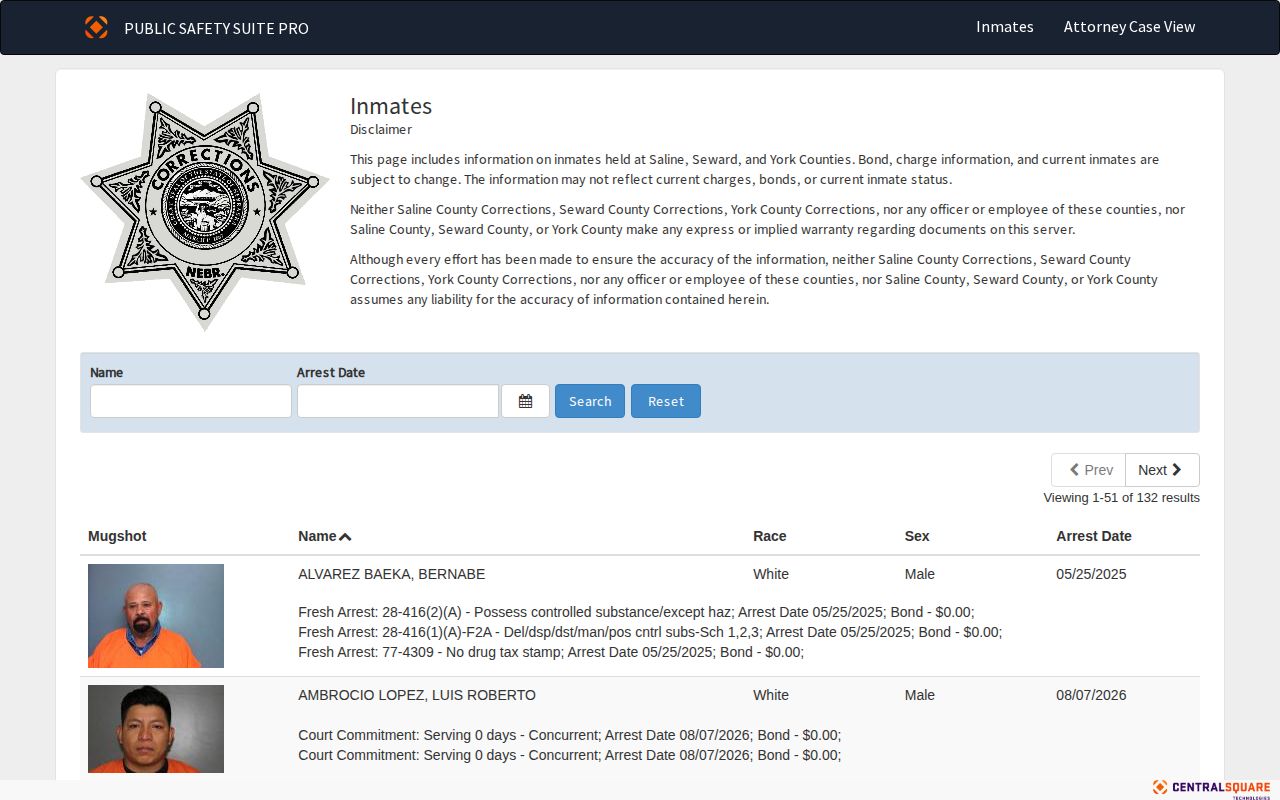Click the CentralSquare logo in footer

click(x=1211, y=789)
